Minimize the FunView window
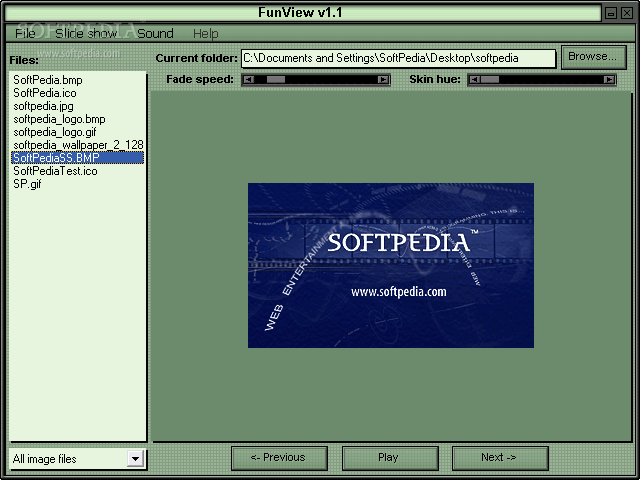Image resolution: width=640 pixels, height=480 pixels. coord(611,13)
